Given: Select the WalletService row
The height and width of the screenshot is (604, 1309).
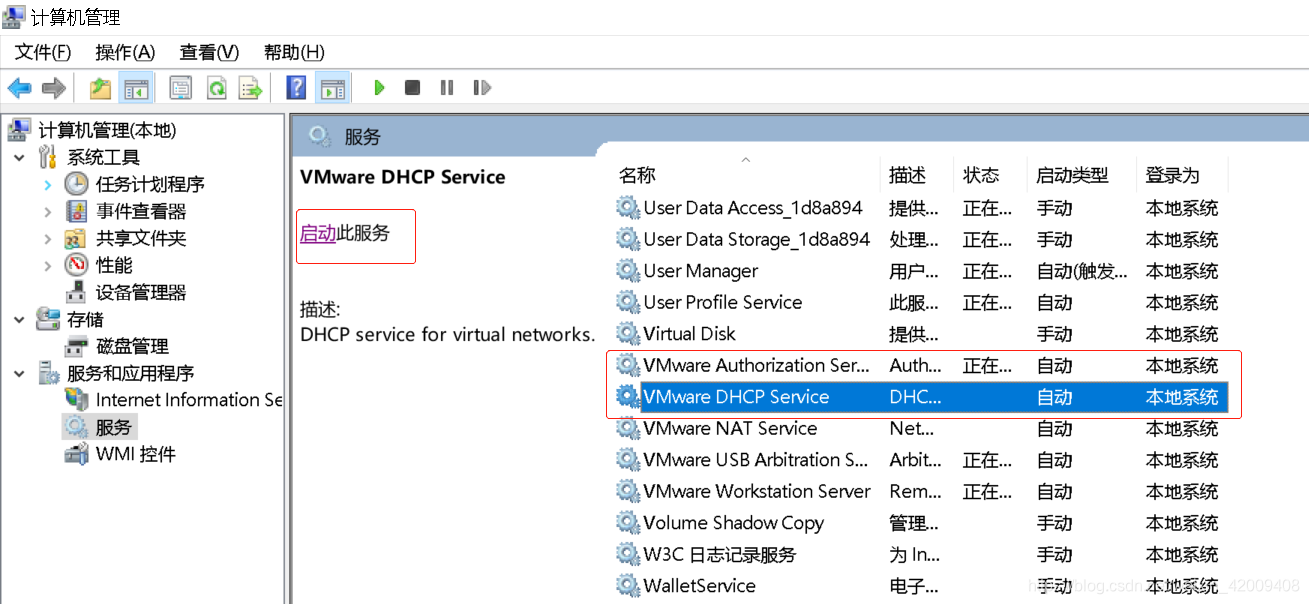Looking at the screenshot, I should tap(920, 586).
